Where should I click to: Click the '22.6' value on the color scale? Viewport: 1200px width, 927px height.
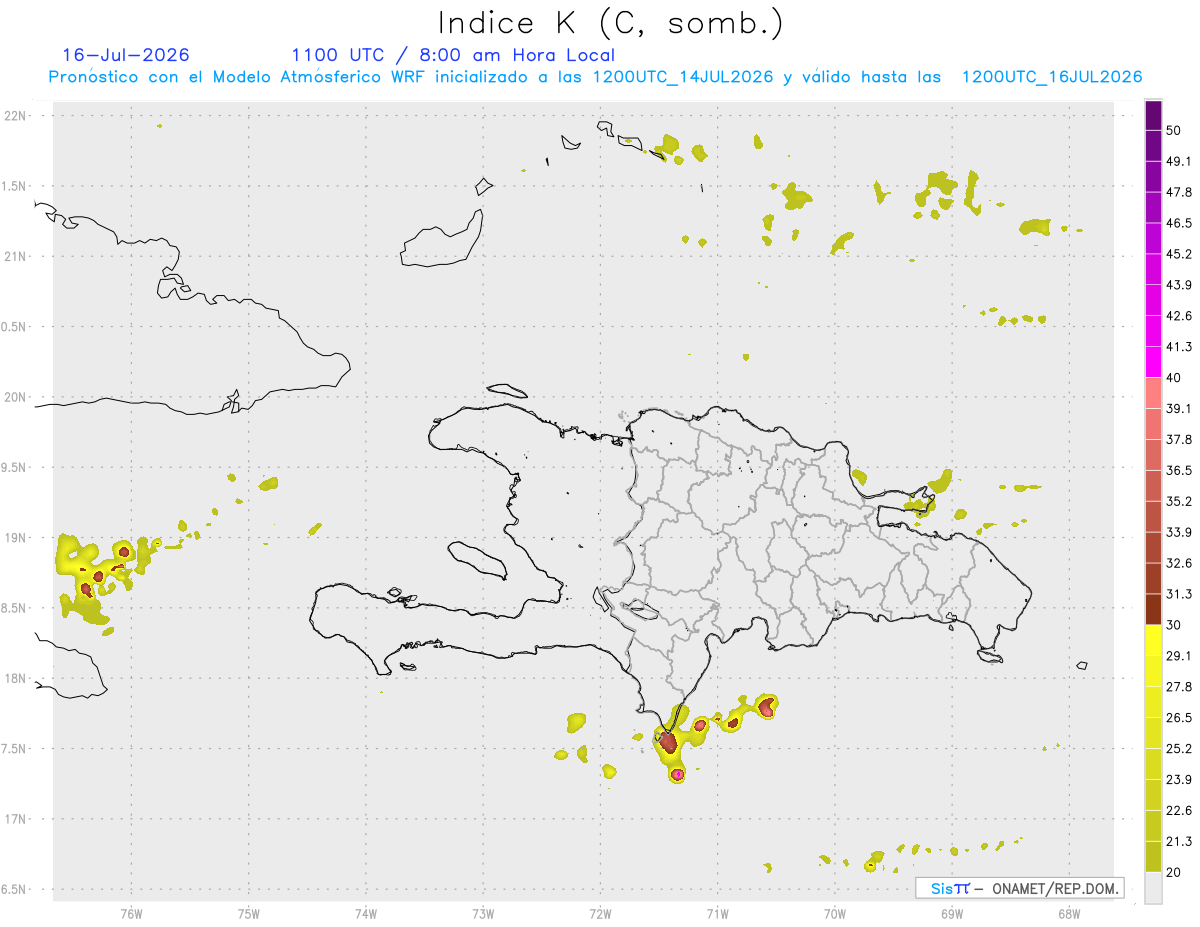(1179, 810)
